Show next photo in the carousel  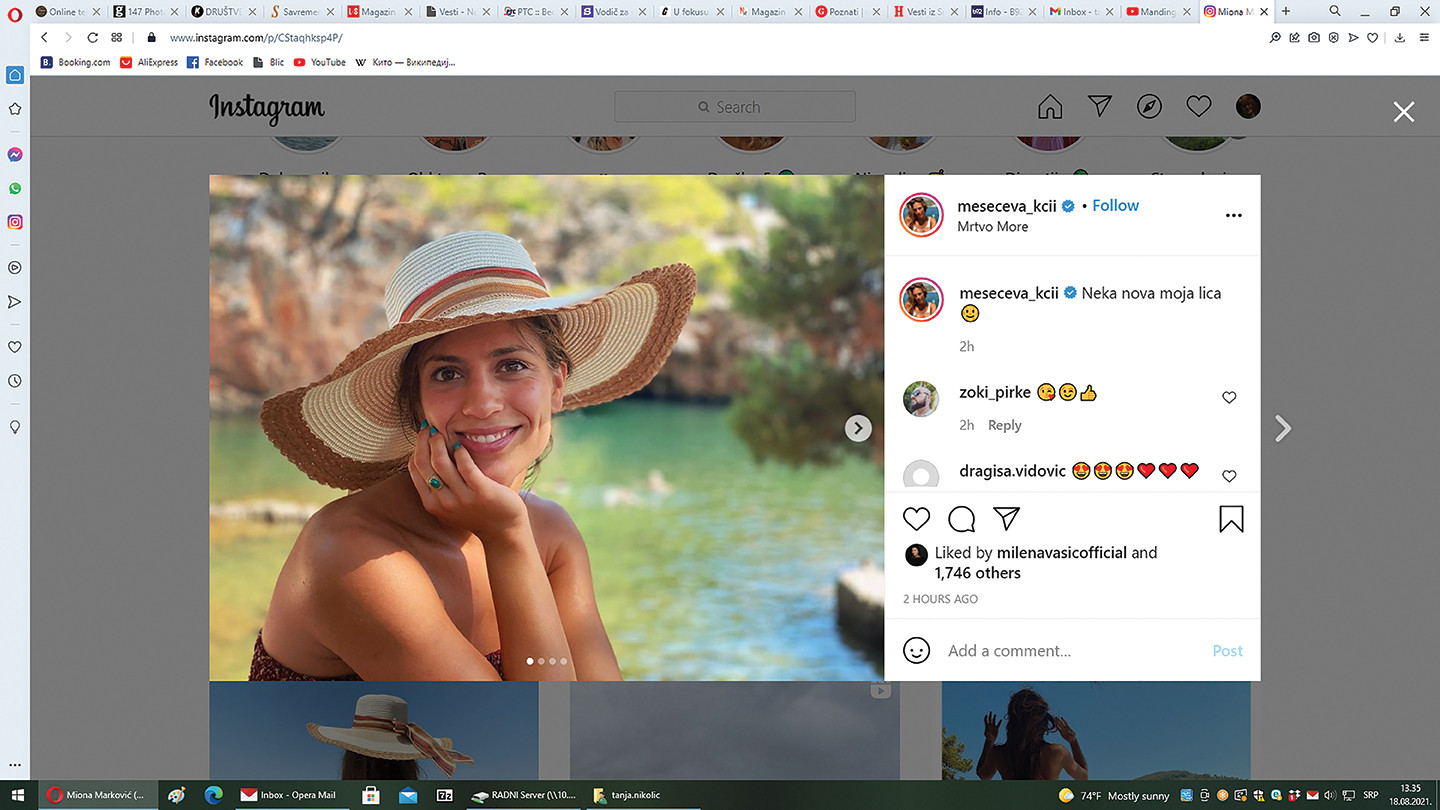pyautogui.click(x=857, y=428)
